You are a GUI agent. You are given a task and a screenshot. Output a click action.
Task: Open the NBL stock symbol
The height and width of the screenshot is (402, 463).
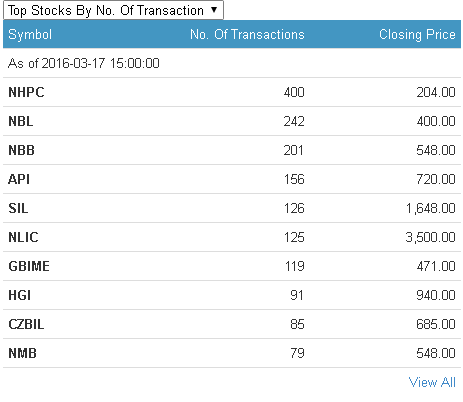click(x=21, y=121)
